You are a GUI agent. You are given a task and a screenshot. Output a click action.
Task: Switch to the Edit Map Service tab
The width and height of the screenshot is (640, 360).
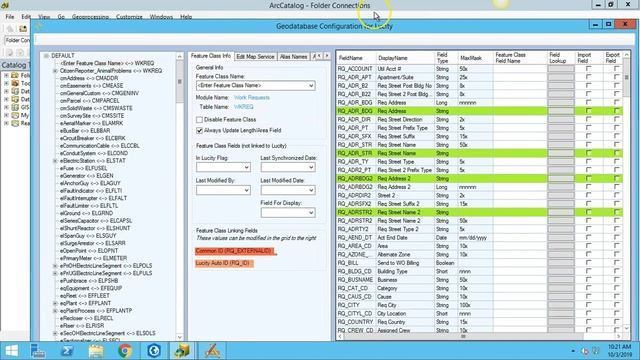[255, 56]
